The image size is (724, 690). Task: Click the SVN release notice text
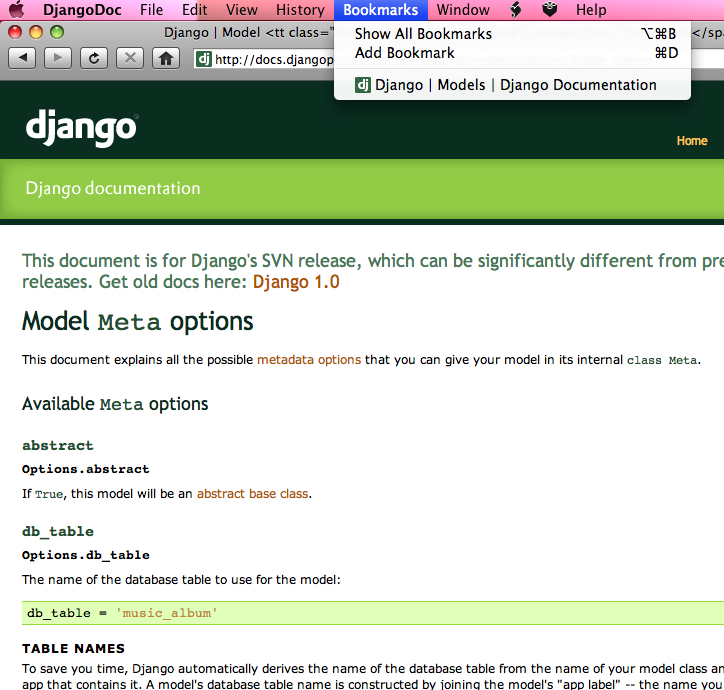[x=373, y=271]
